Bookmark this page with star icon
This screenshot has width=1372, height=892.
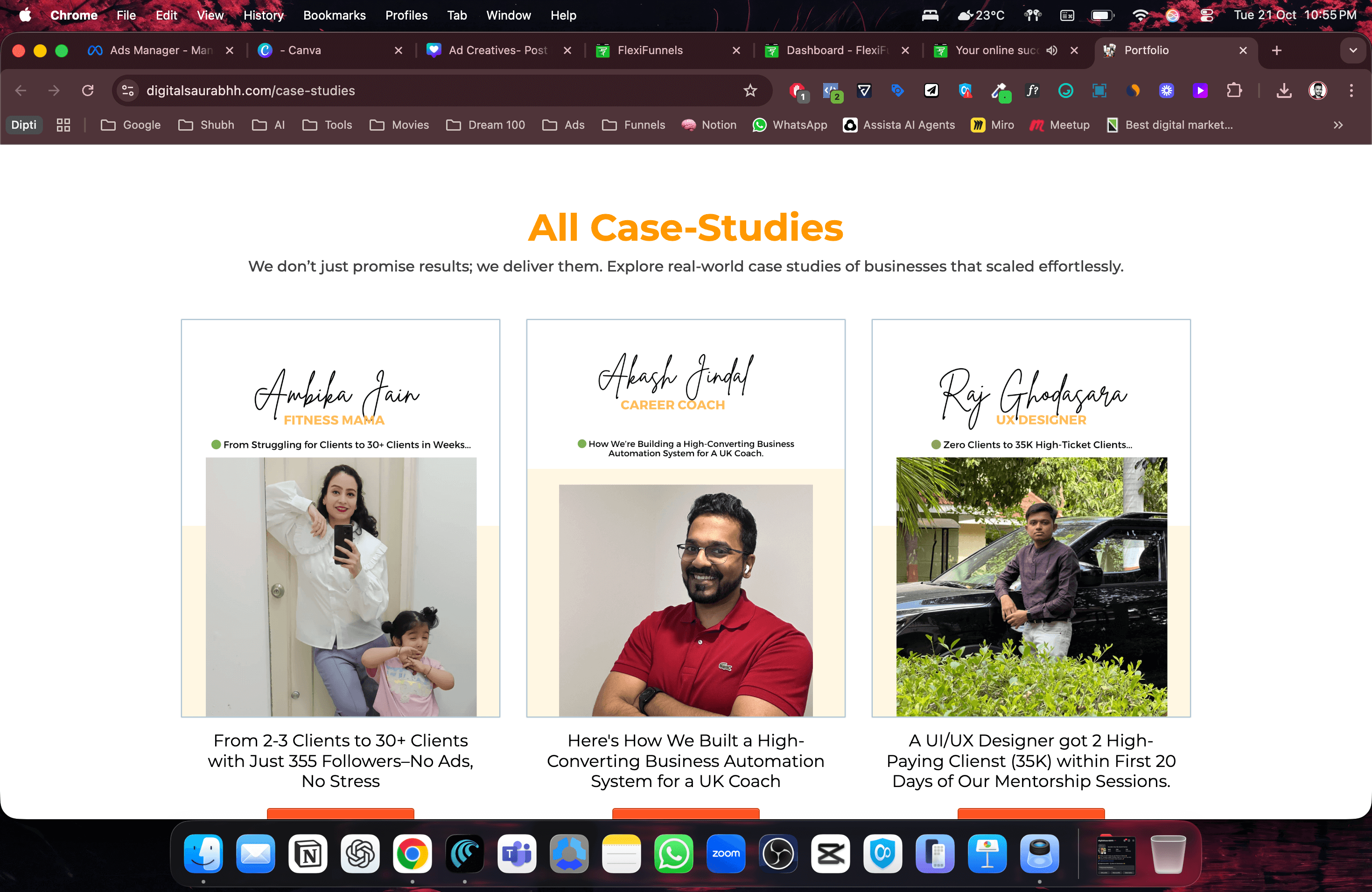[x=750, y=91]
